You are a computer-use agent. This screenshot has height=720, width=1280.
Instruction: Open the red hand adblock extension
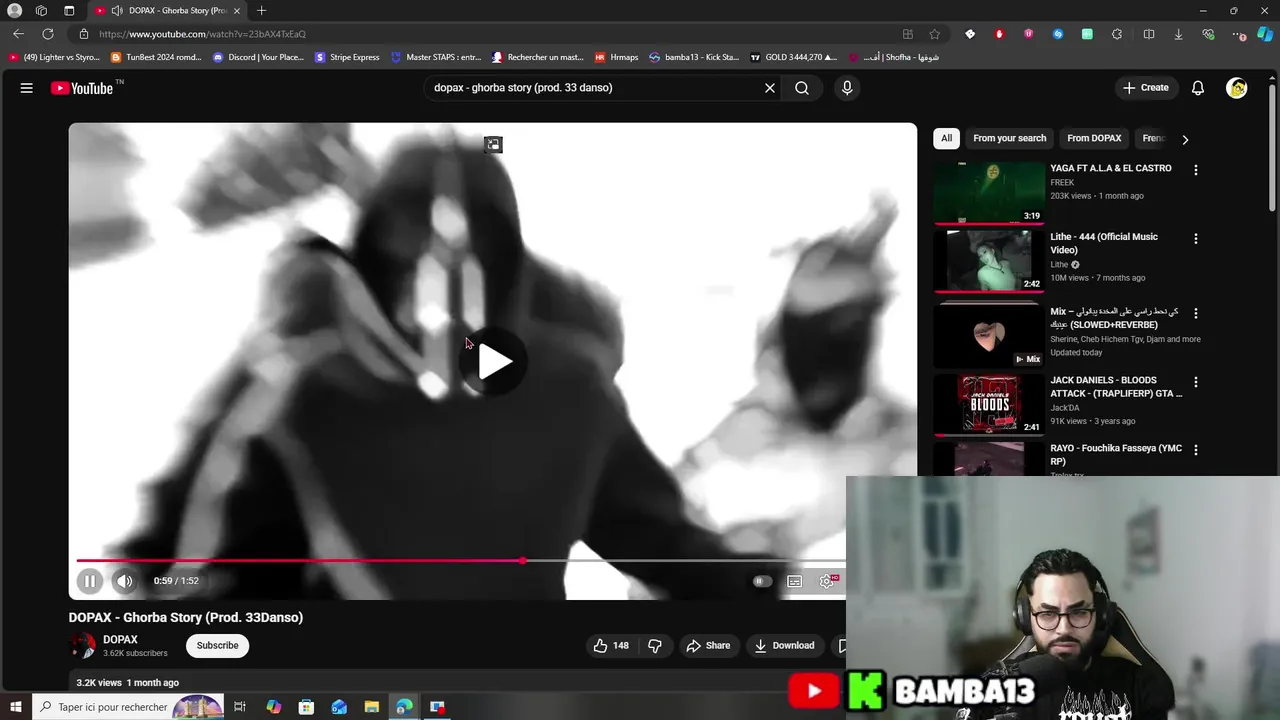click(999, 34)
